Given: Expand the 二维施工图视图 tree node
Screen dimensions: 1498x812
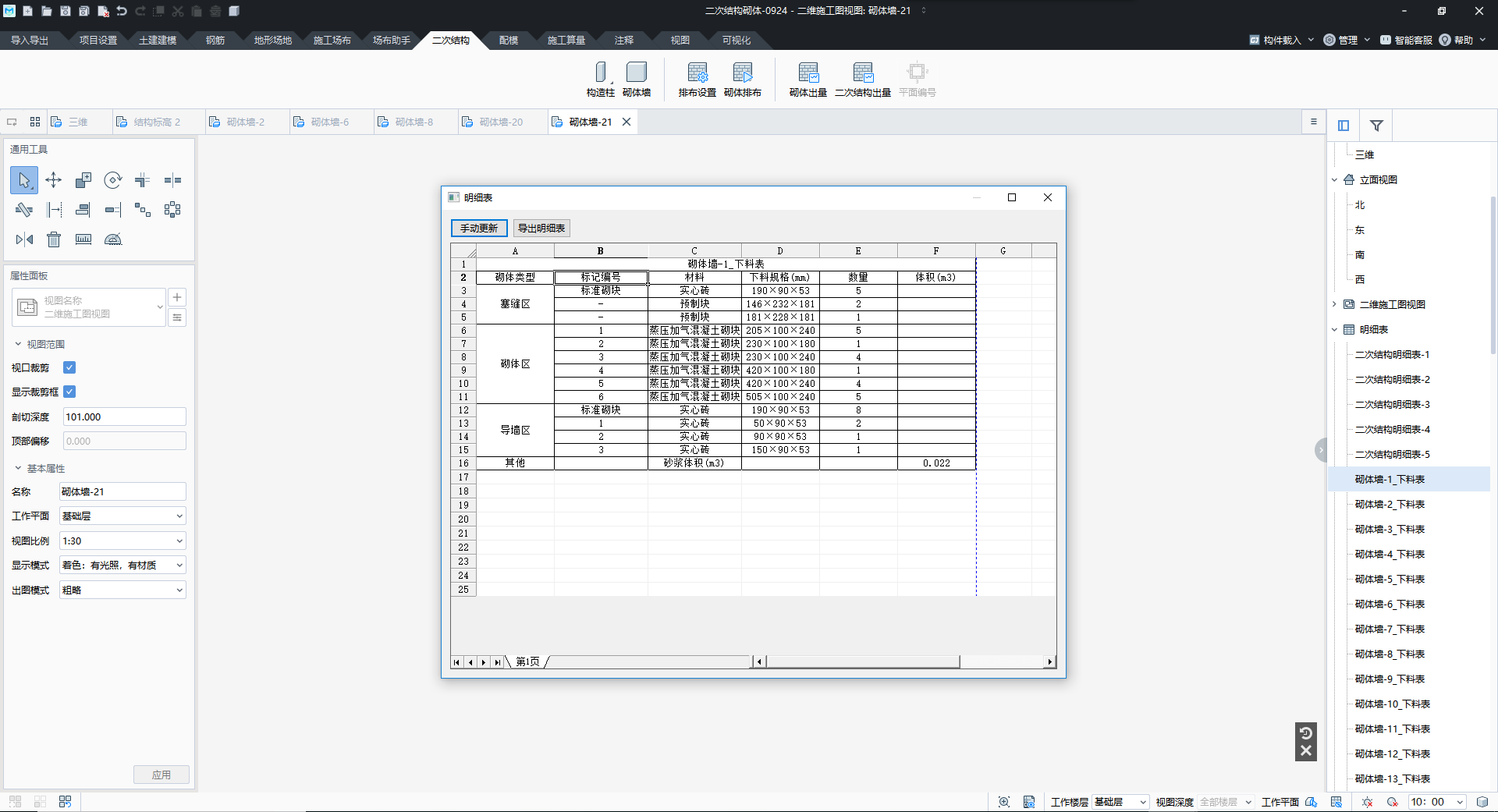Looking at the screenshot, I should click(1335, 304).
